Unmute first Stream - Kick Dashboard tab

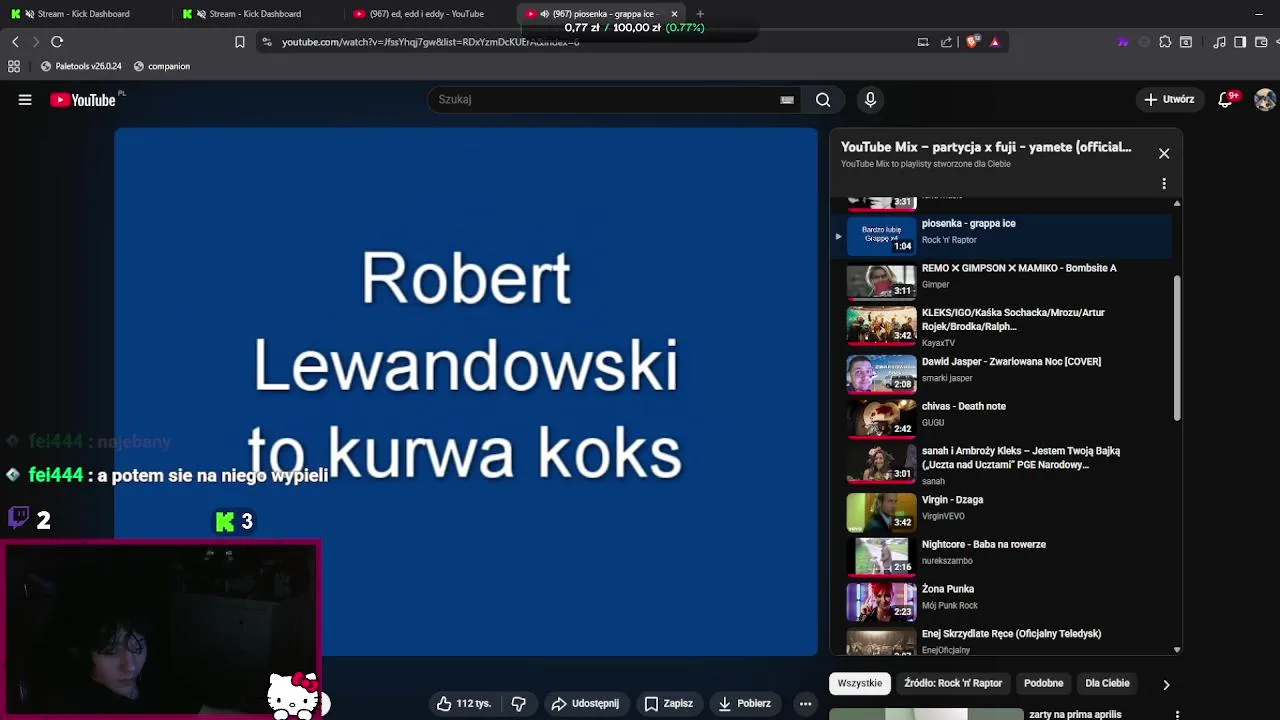tap(29, 14)
